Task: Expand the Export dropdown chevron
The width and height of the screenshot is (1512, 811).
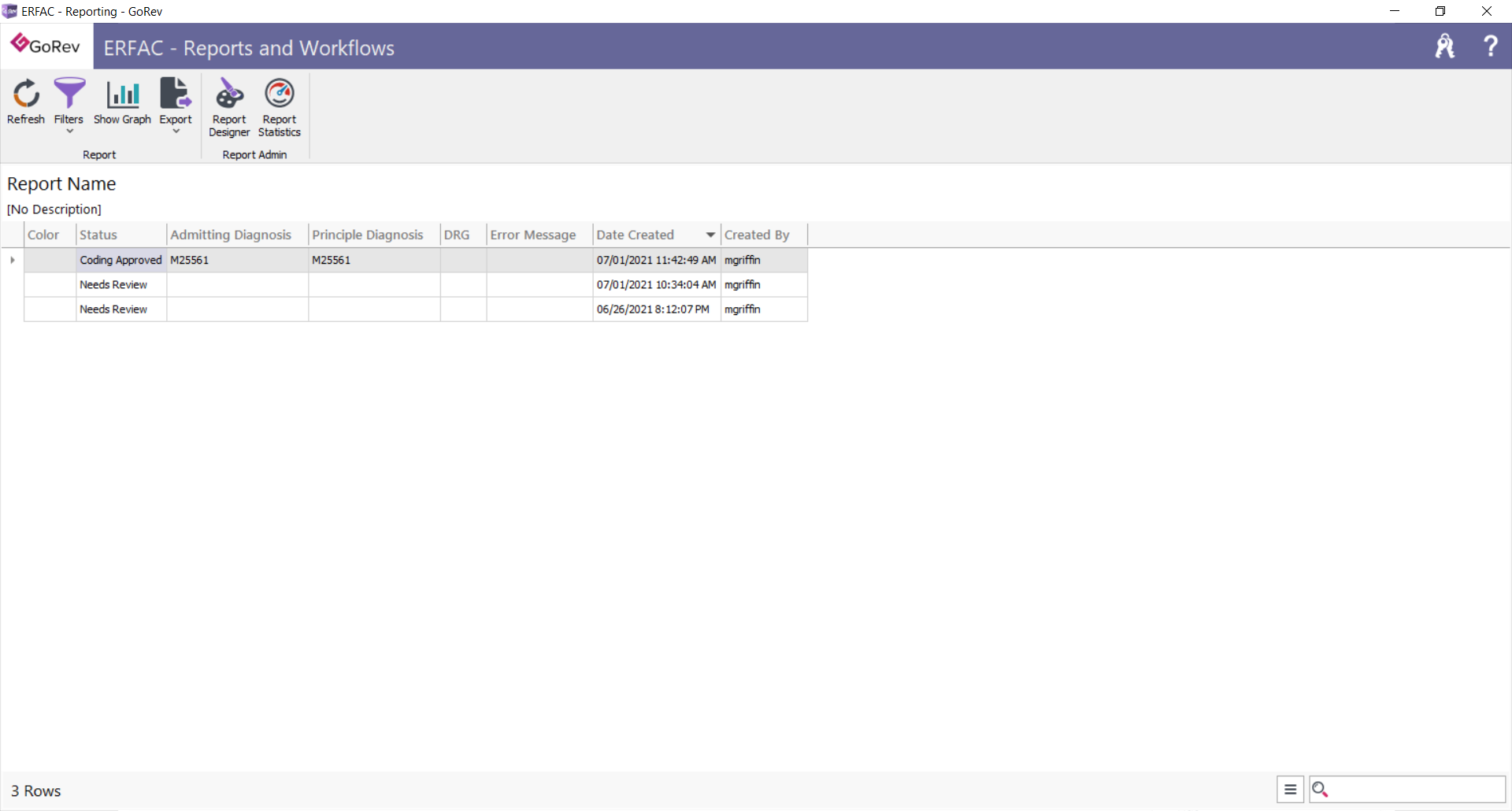Action: [x=176, y=131]
